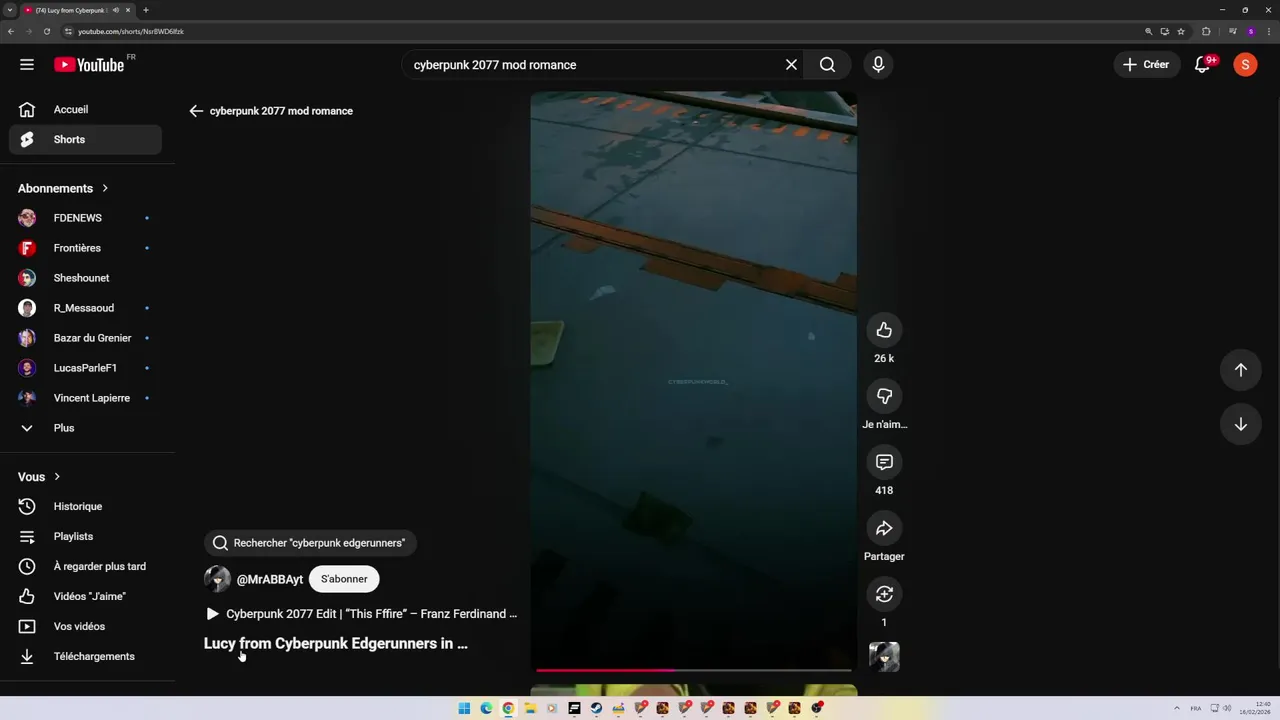Open the FDENEWS subscription
1280x720 pixels.
point(86,218)
